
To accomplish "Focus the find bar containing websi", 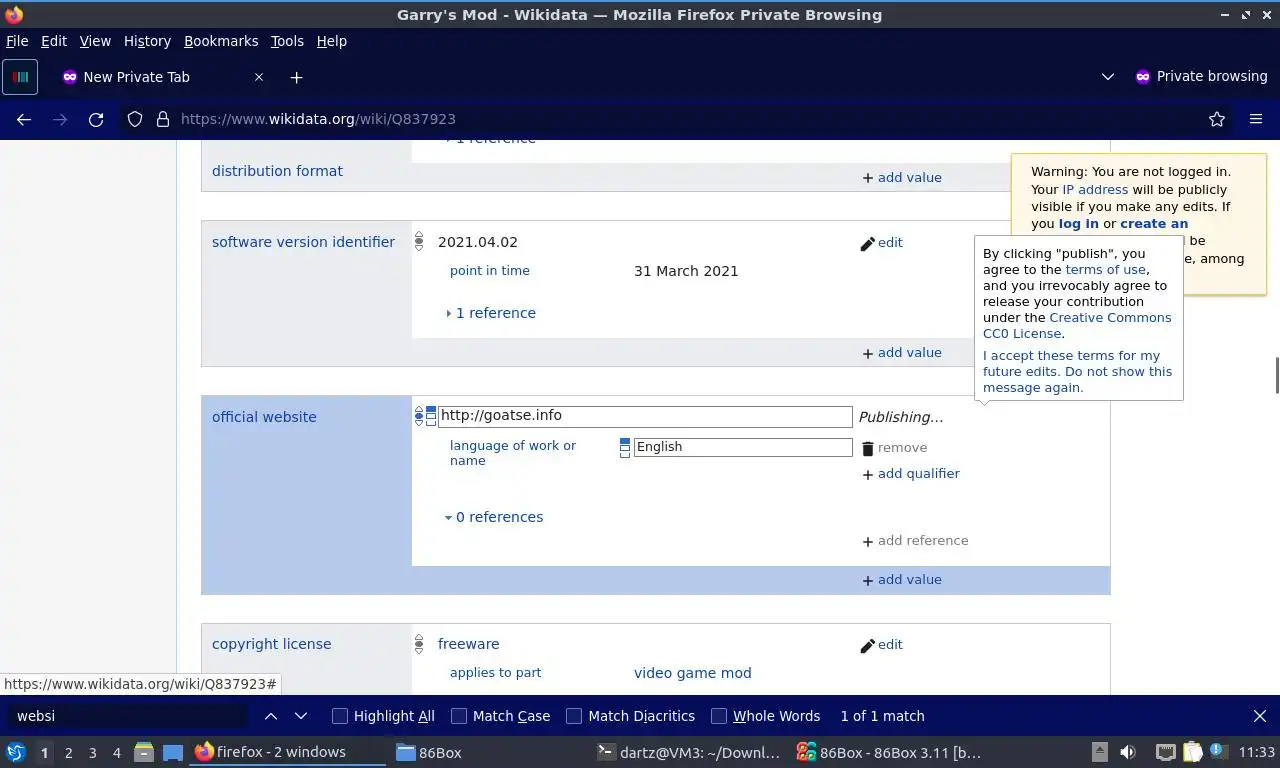I will [x=128, y=716].
